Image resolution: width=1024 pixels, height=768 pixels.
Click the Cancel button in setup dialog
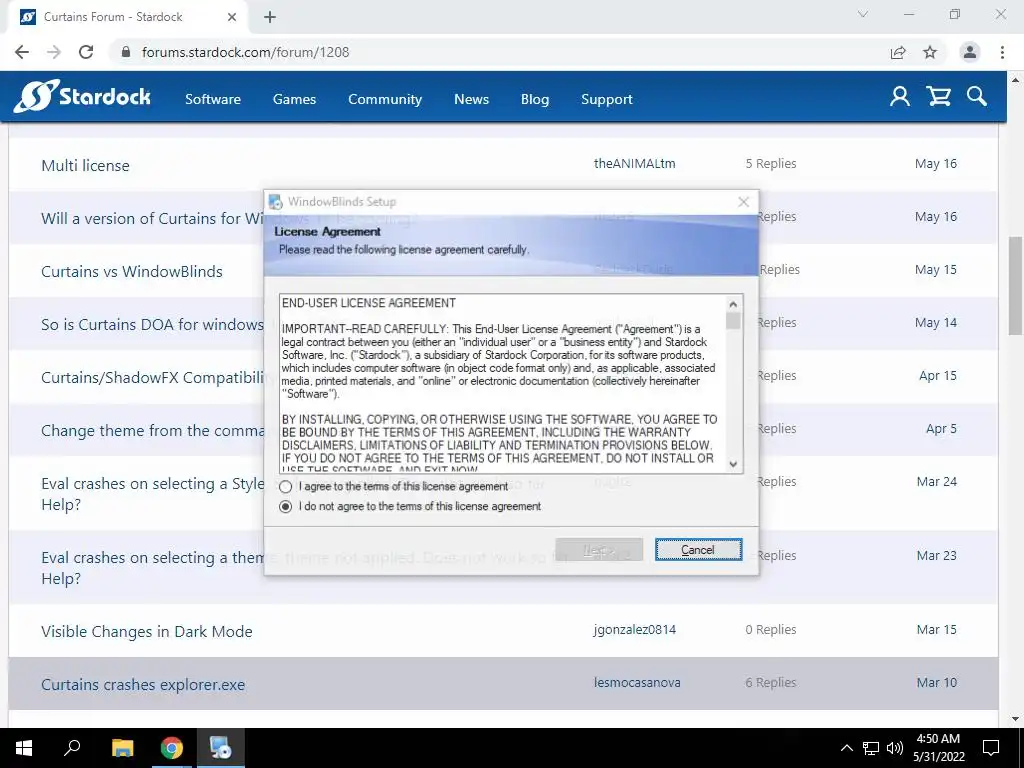[x=698, y=550]
